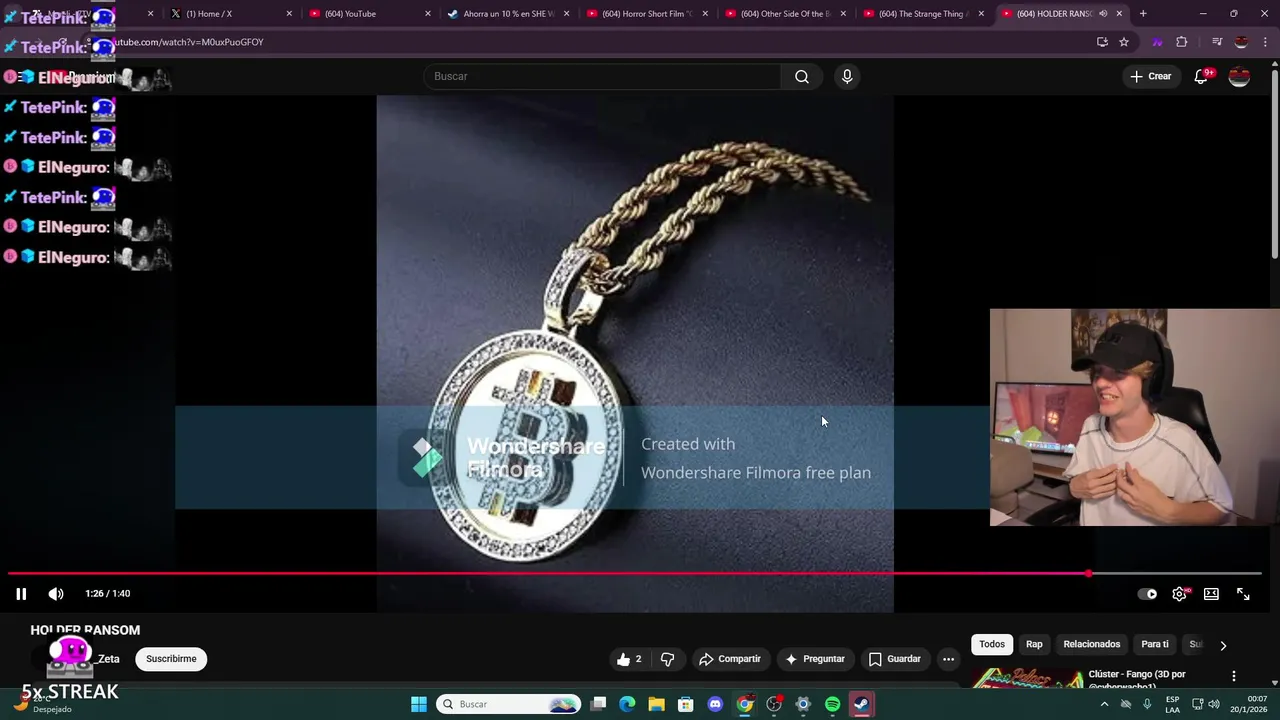Viewport: 1280px width, 720px height.
Task: Mute the HOLDER RANSOM tab via speaker icon
Action: click(x=1103, y=14)
